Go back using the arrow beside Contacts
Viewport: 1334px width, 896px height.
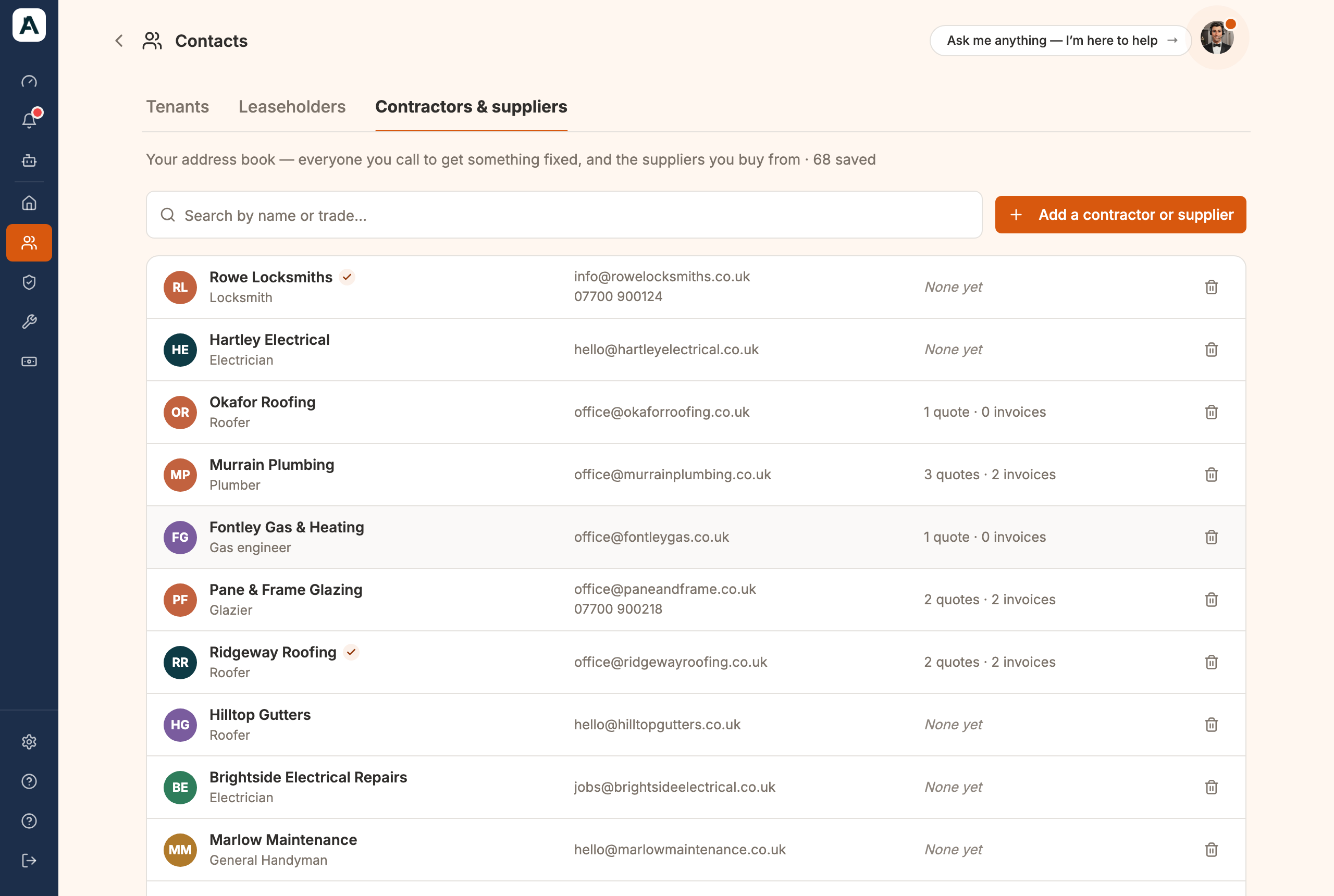[119, 41]
